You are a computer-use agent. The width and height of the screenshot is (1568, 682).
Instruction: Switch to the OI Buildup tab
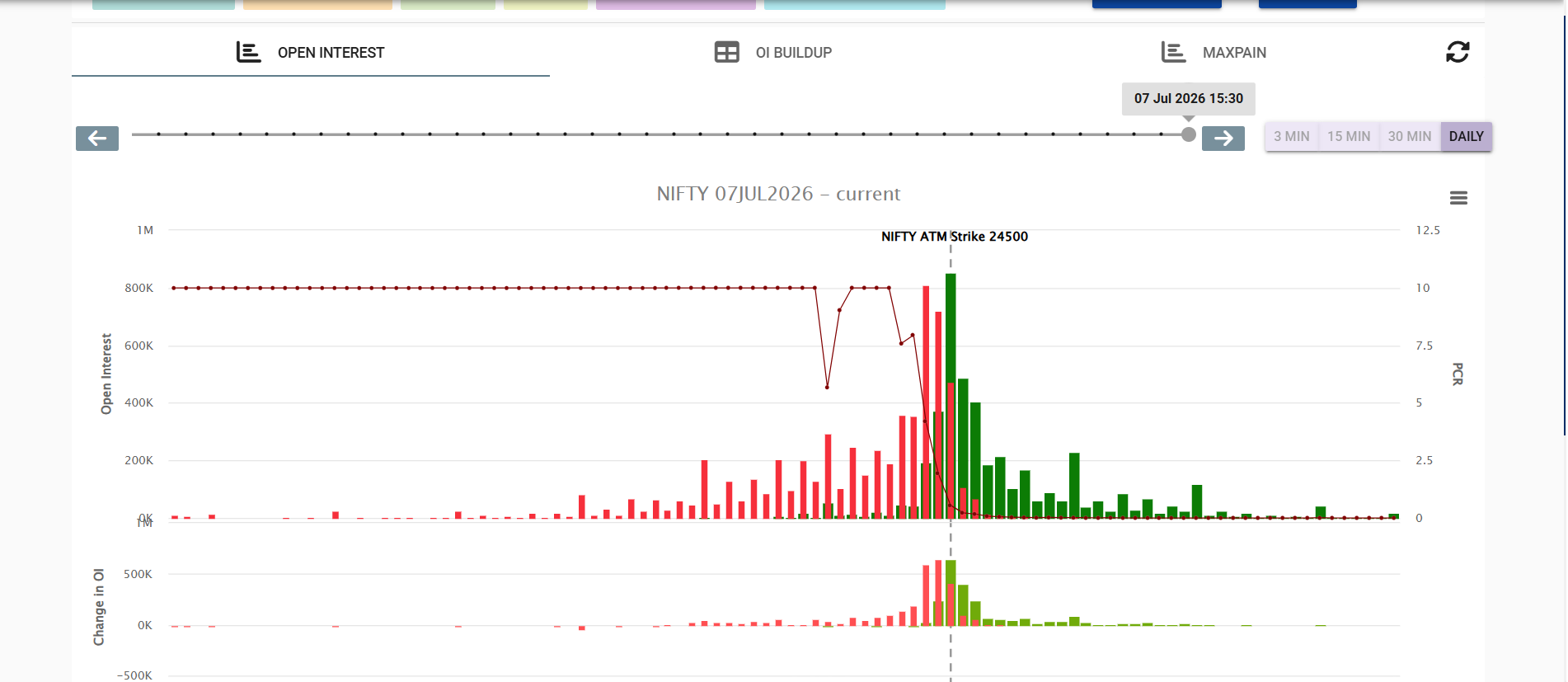773,53
